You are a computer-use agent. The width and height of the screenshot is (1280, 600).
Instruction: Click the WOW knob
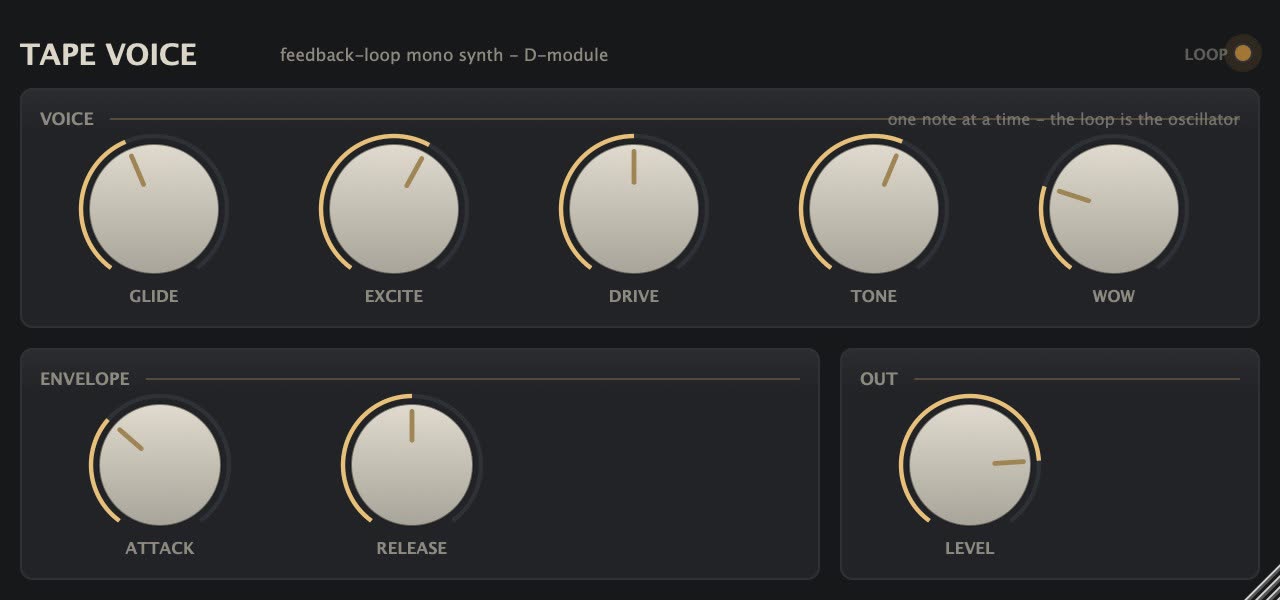coord(1114,209)
